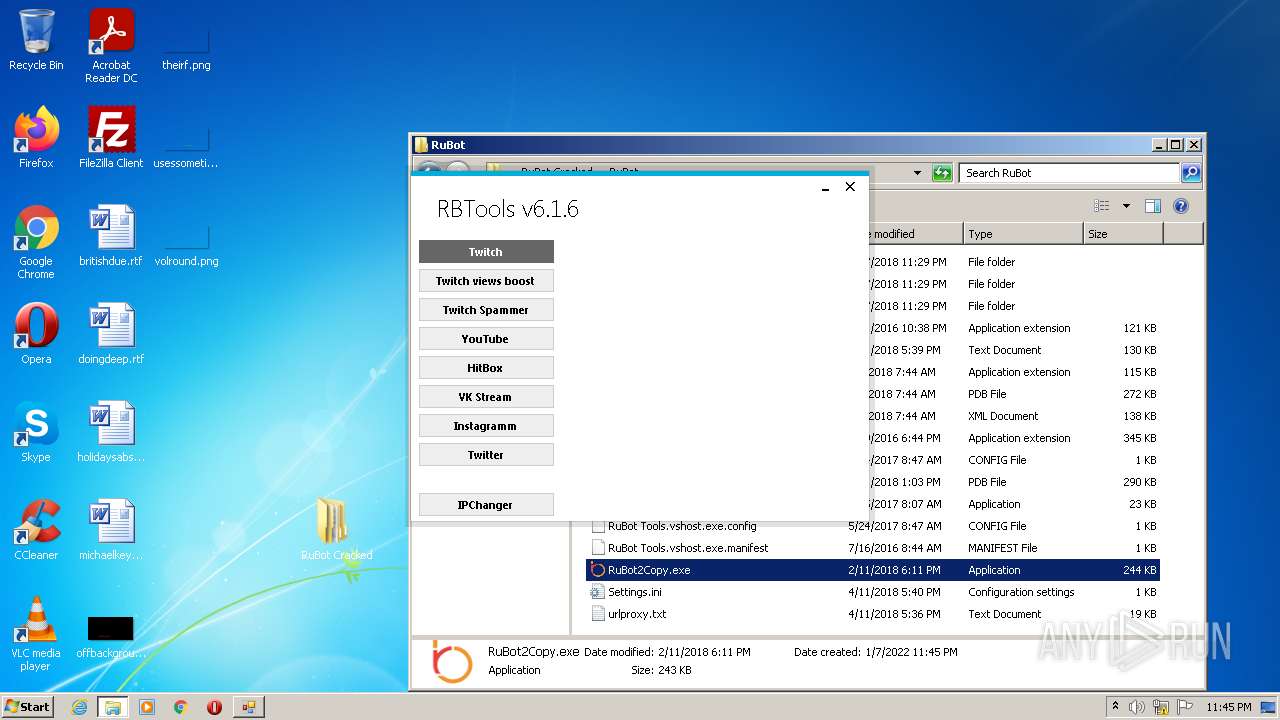Open VLC media player shortcut
This screenshot has width=1280, height=720.
coord(36,634)
